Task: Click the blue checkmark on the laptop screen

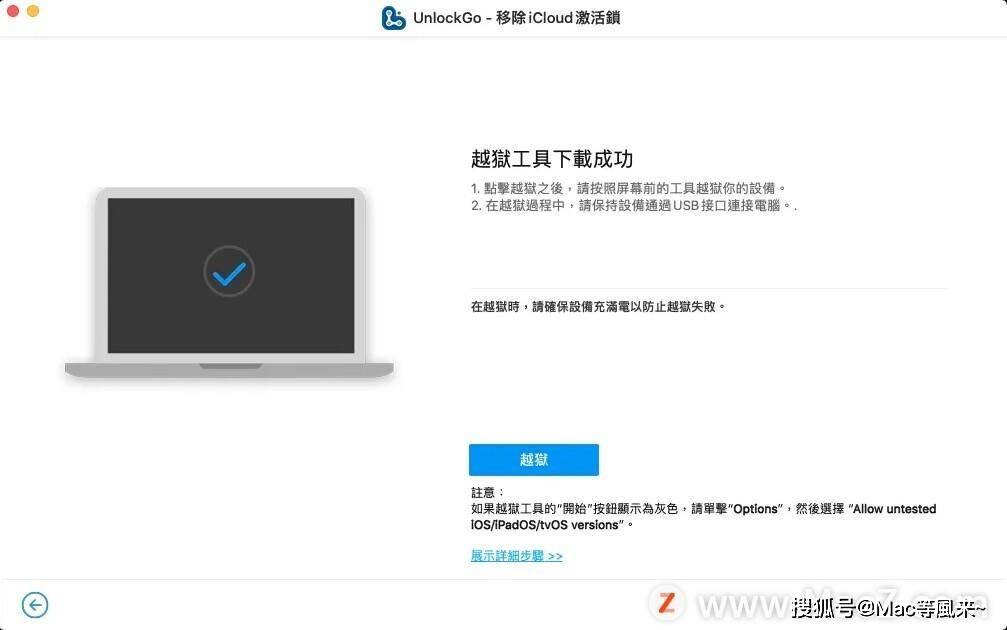Action: coord(229,273)
